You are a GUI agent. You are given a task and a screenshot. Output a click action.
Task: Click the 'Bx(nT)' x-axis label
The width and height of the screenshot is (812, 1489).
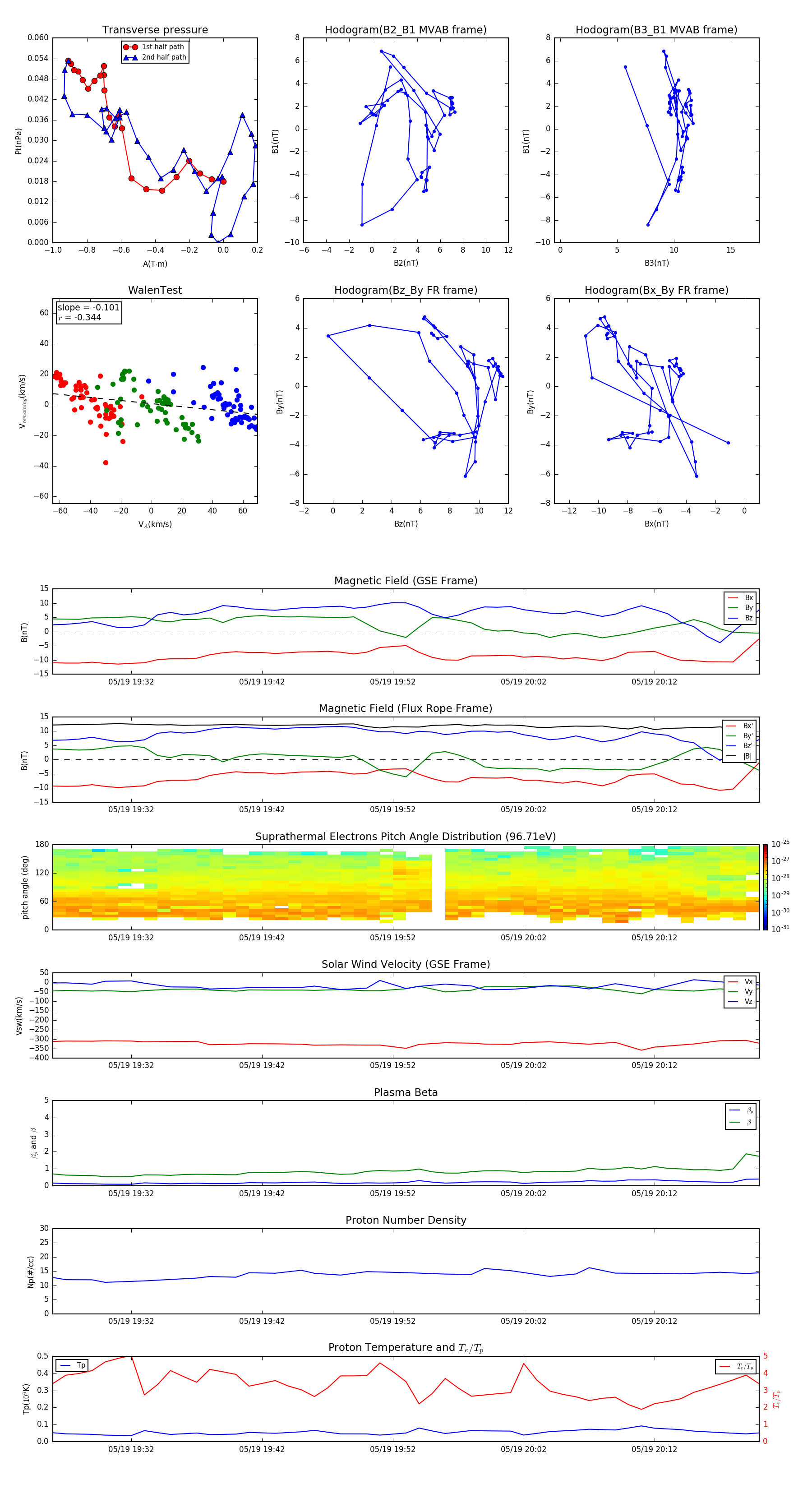[x=656, y=524]
